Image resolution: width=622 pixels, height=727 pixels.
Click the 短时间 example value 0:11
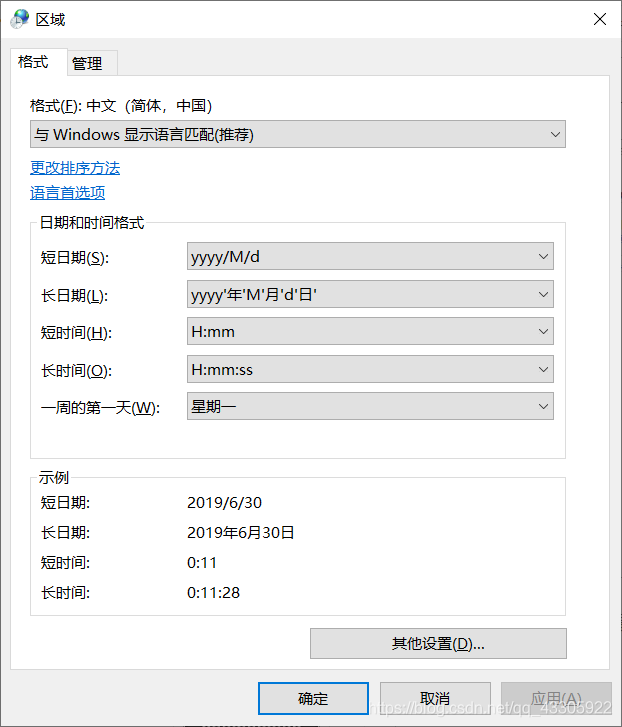click(x=202, y=563)
